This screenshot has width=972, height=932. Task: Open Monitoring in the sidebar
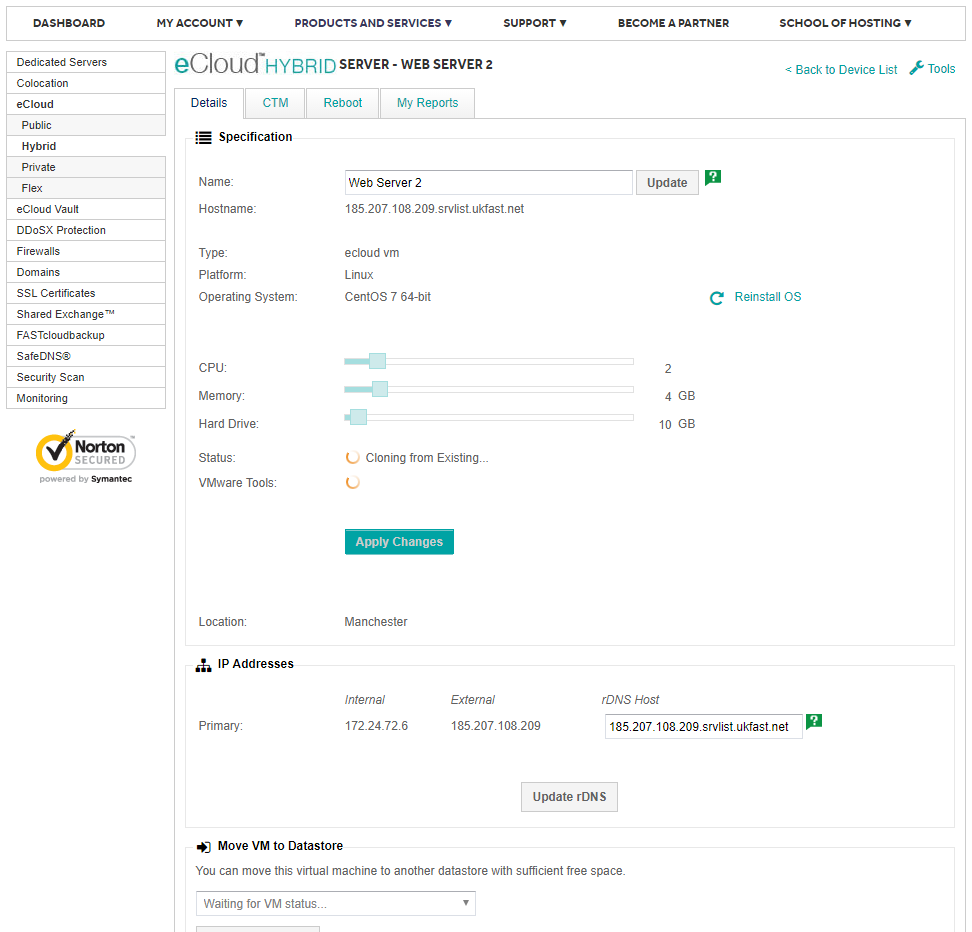pos(86,398)
